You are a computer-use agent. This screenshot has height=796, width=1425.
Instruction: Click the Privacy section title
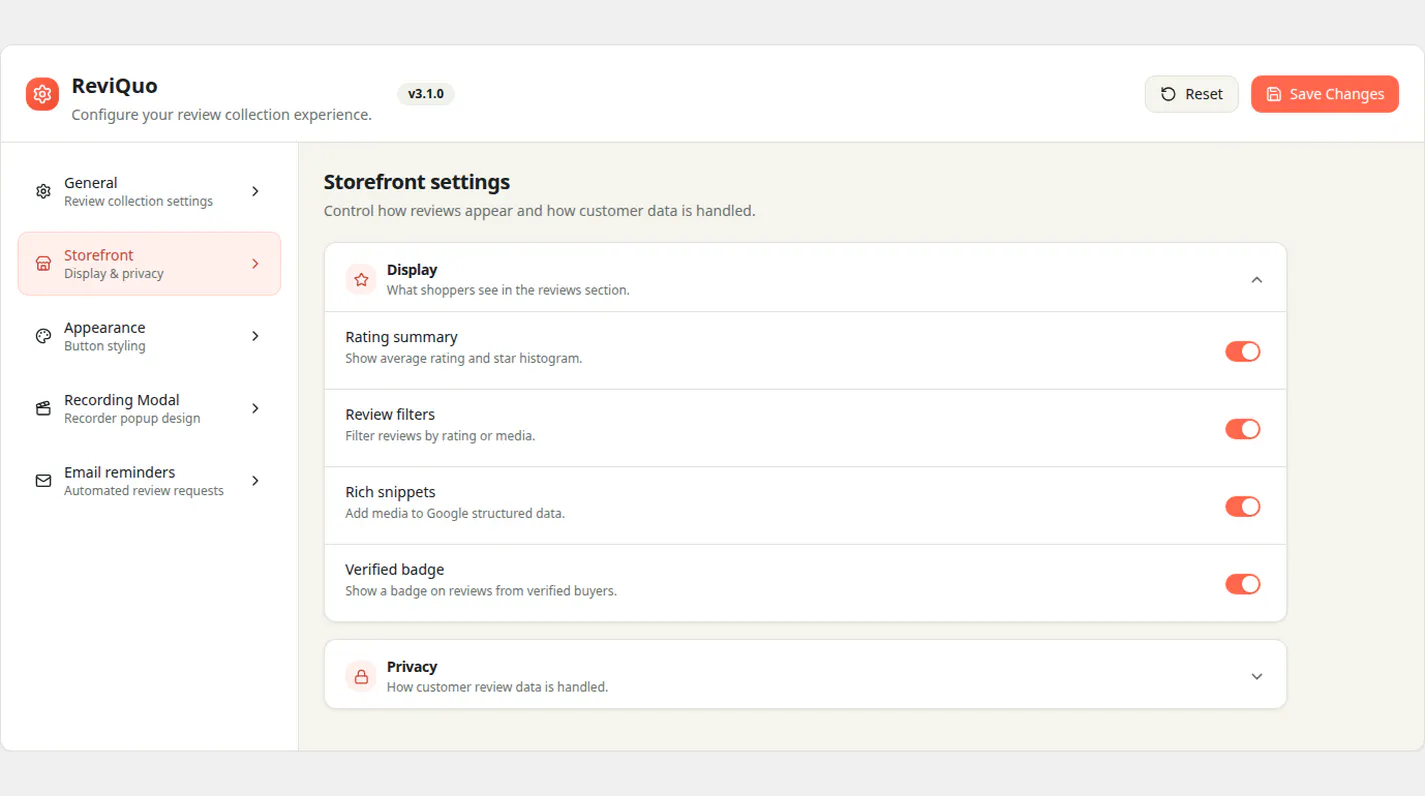[412, 667]
